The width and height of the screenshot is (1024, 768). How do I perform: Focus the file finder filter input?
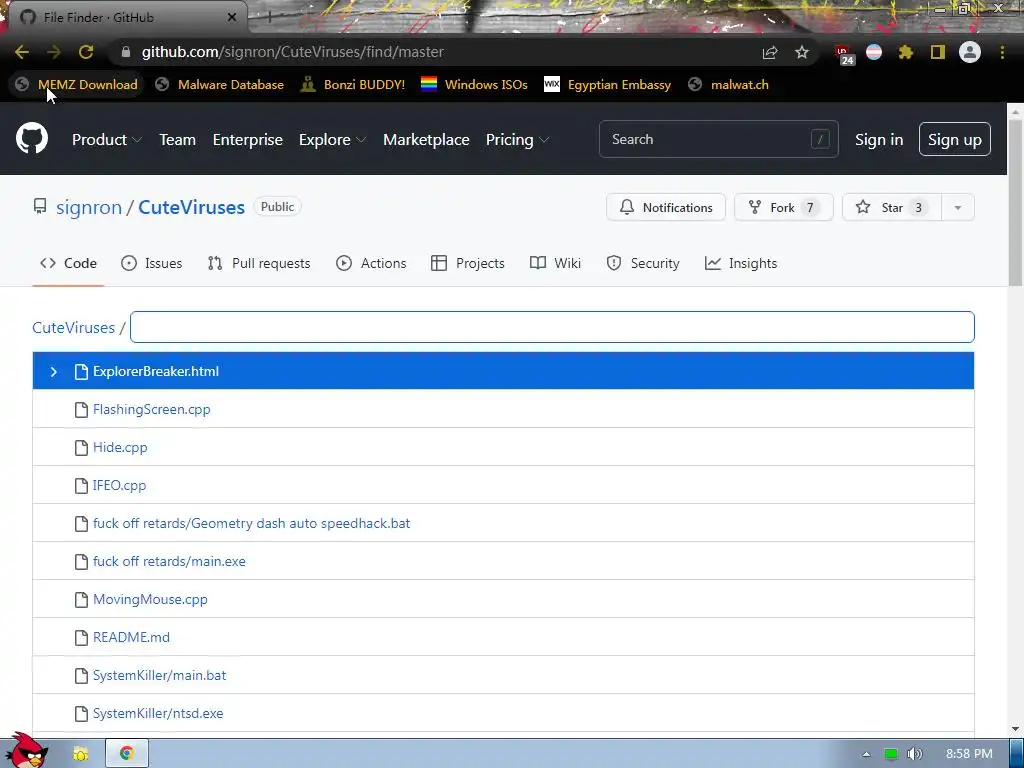click(x=552, y=327)
